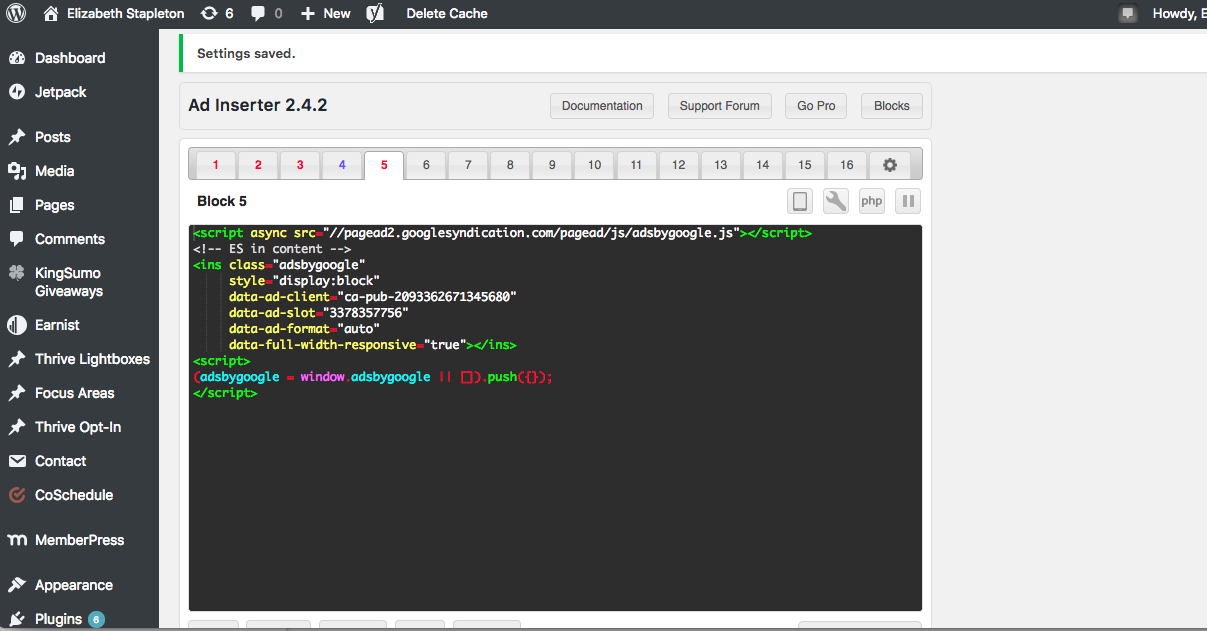This screenshot has width=1207, height=631.
Task: Toggle the device preview tablet icon
Action: click(x=800, y=201)
